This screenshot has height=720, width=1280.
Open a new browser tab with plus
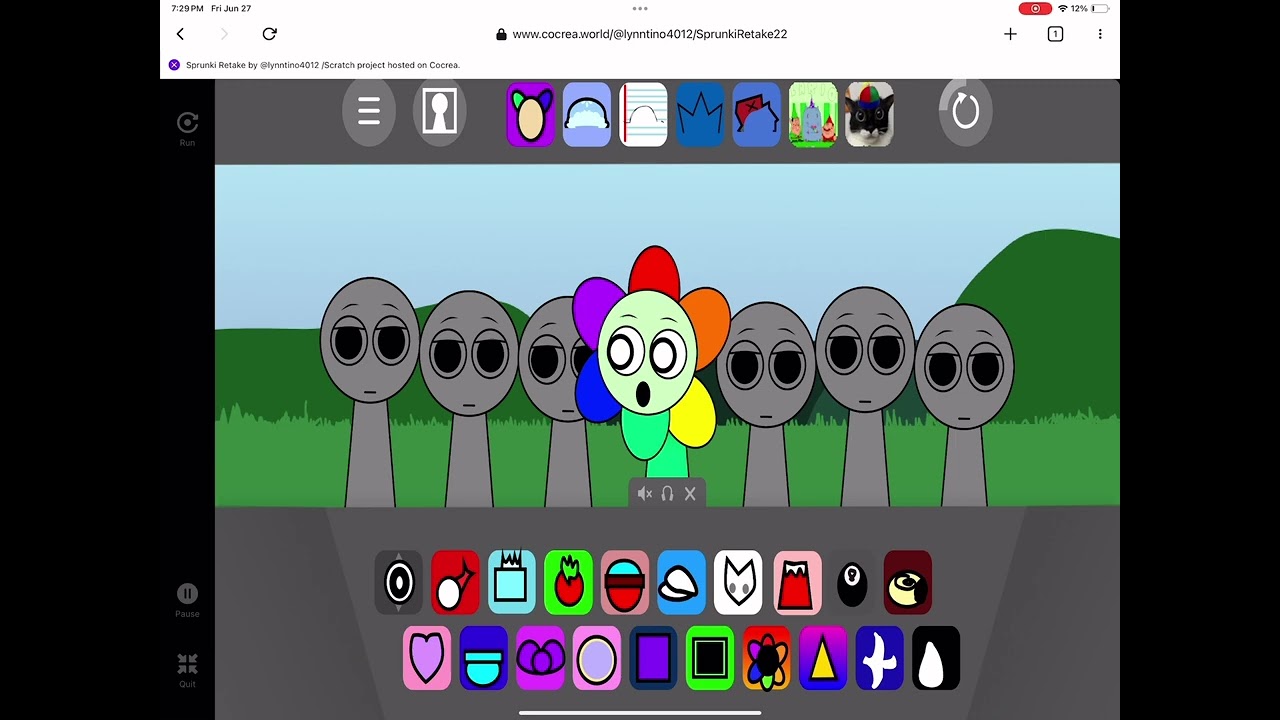(1010, 34)
